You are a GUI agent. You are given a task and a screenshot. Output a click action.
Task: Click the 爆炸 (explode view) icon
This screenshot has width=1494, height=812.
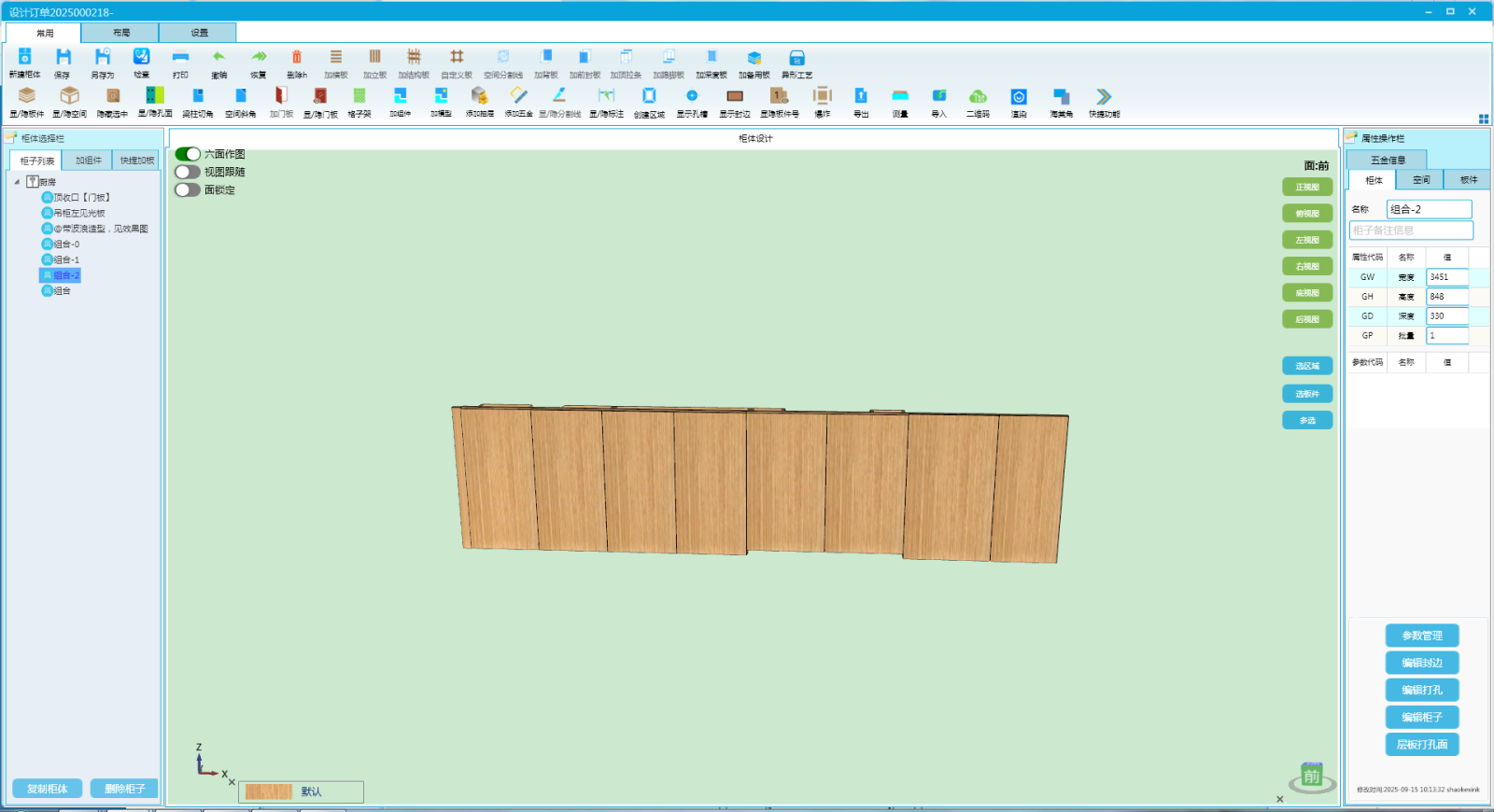pos(822,97)
